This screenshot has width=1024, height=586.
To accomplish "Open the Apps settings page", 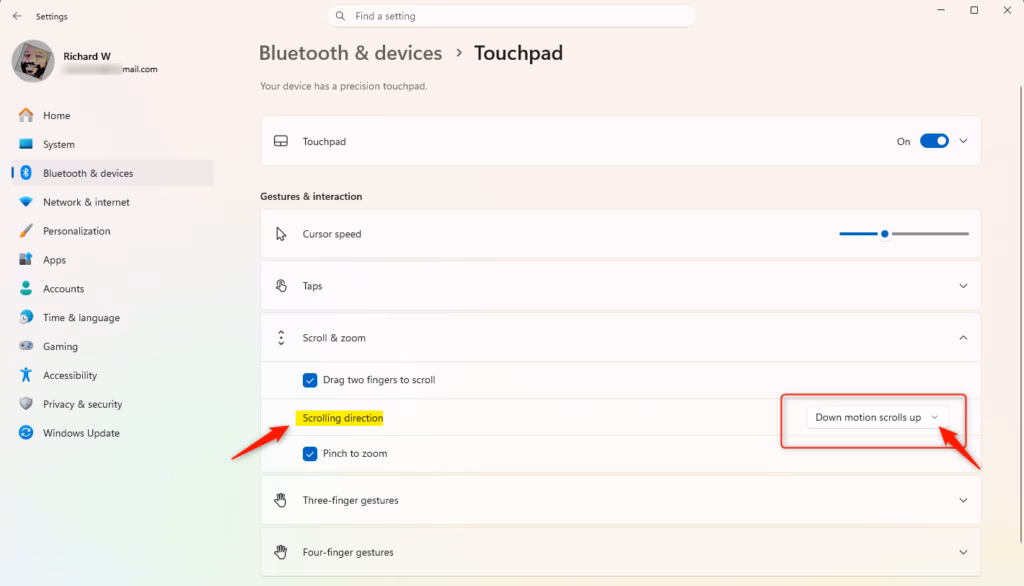I will tap(54, 260).
